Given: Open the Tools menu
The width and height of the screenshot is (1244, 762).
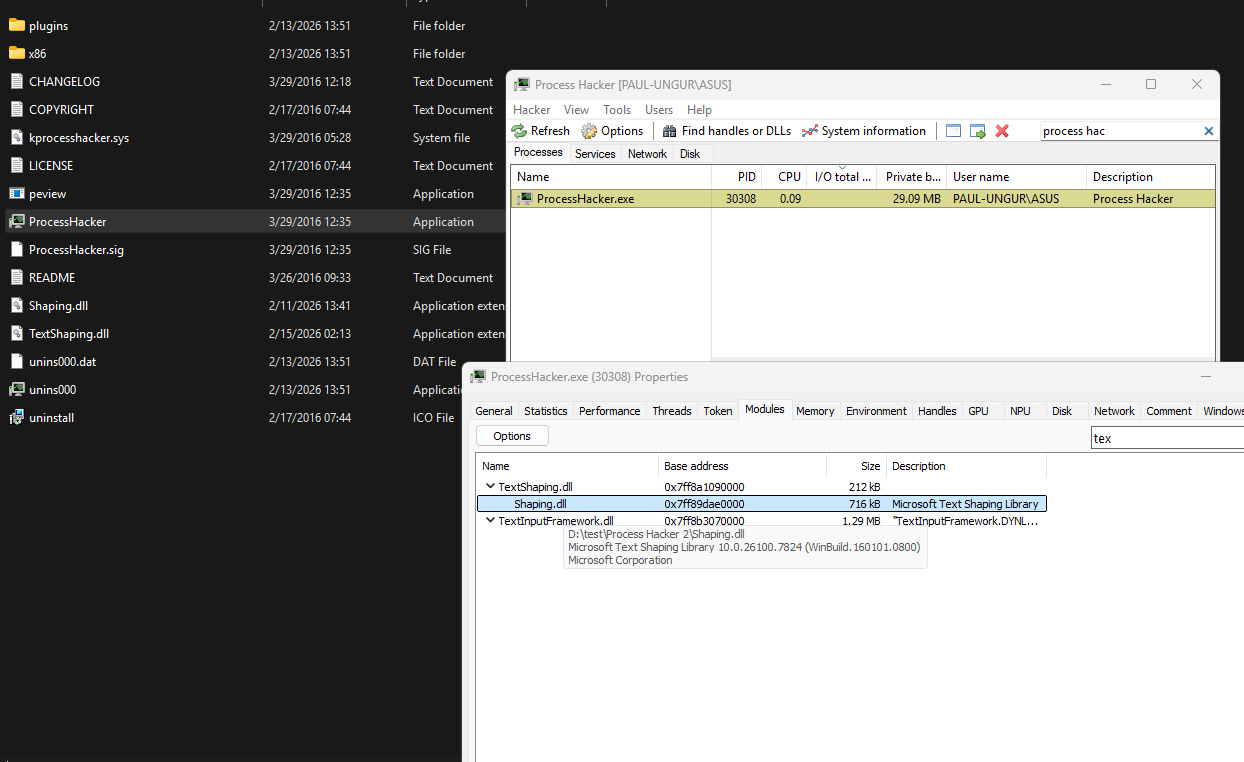Looking at the screenshot, I should [x=617, y=110].
